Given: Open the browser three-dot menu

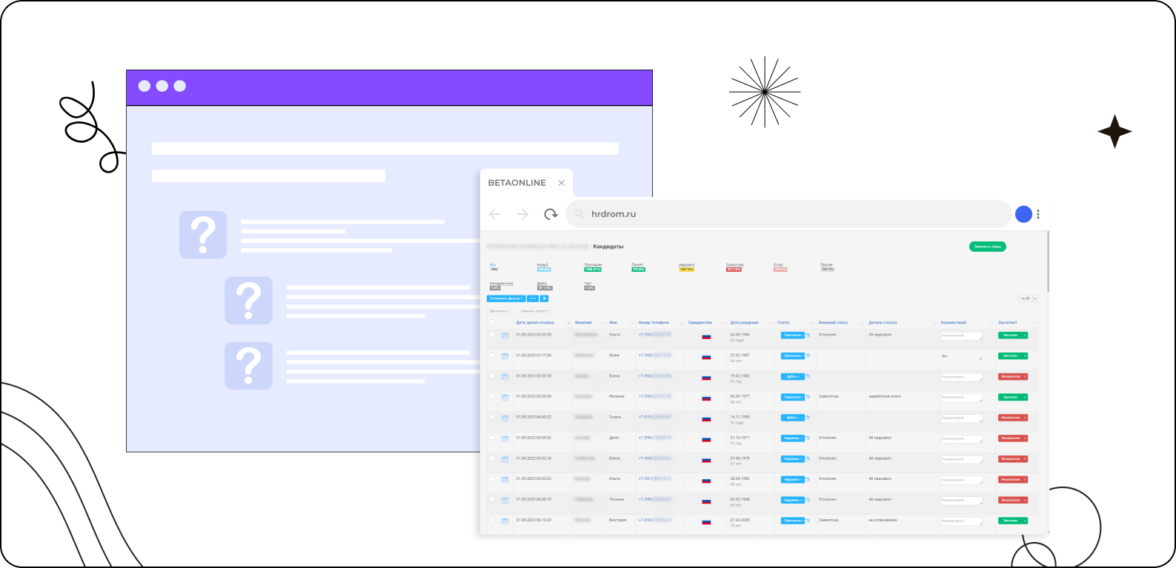Looking at the screenshot, I should 1038,215.
